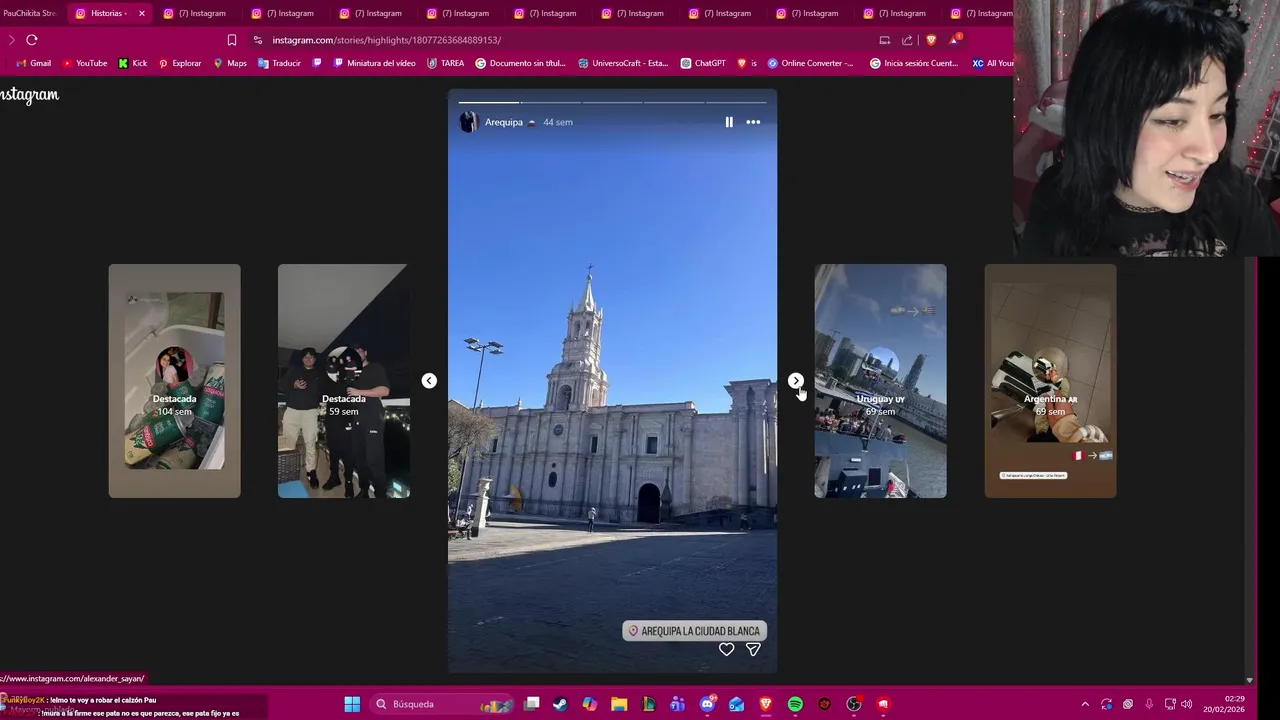This screenshot has height=720, width=1280.
Task: Share the story via paper-plane icon
Action: point(753,649)
